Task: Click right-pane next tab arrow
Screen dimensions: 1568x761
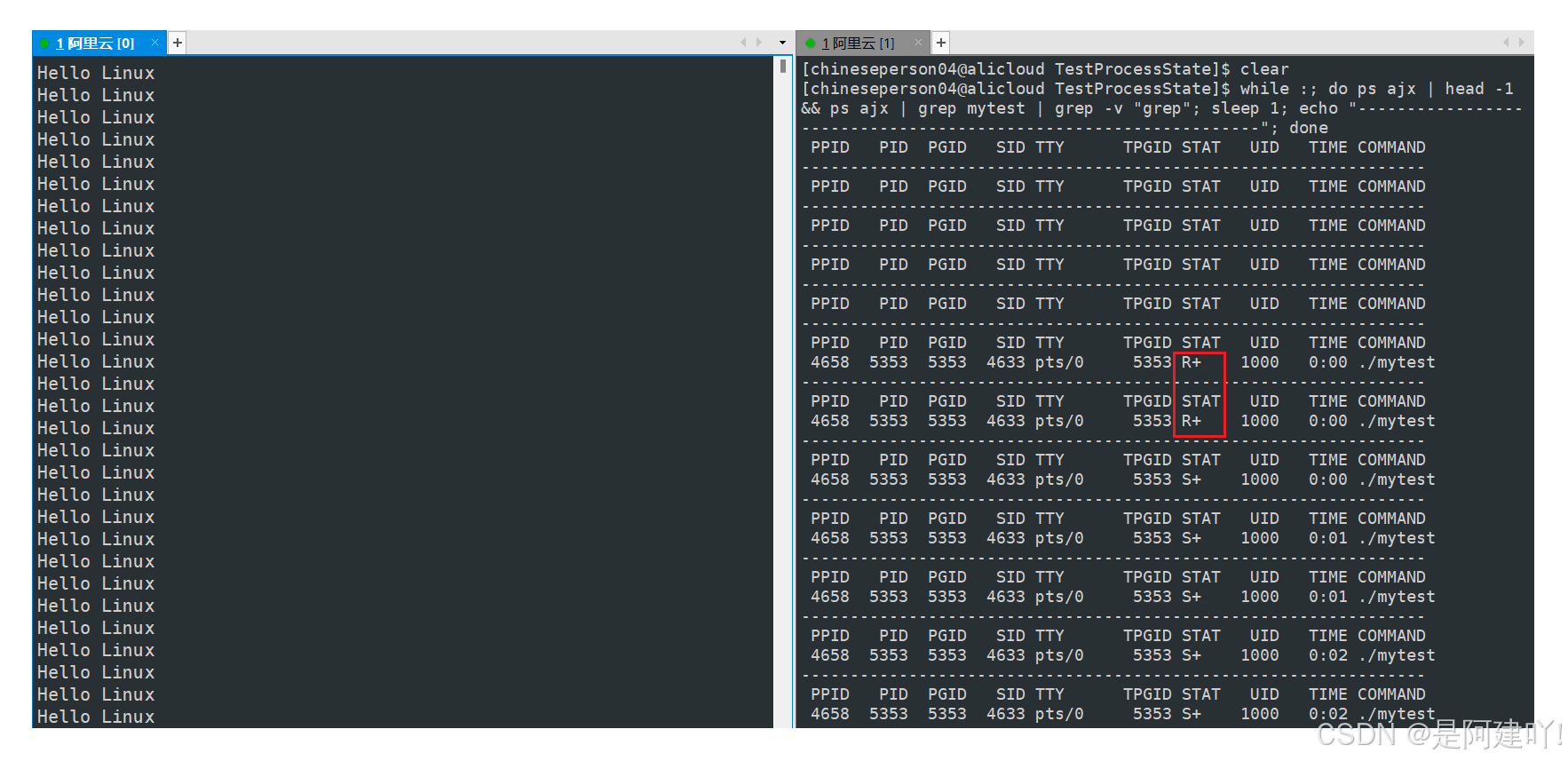Action: (1521, 42)
